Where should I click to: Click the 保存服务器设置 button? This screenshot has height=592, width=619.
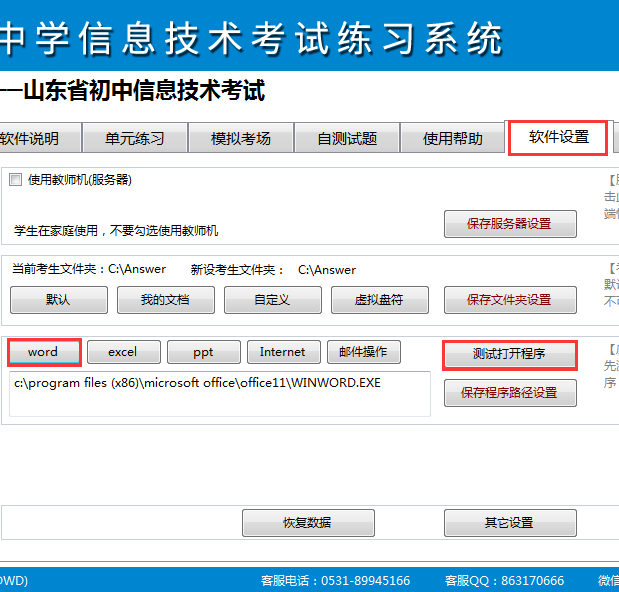(509, 224)
